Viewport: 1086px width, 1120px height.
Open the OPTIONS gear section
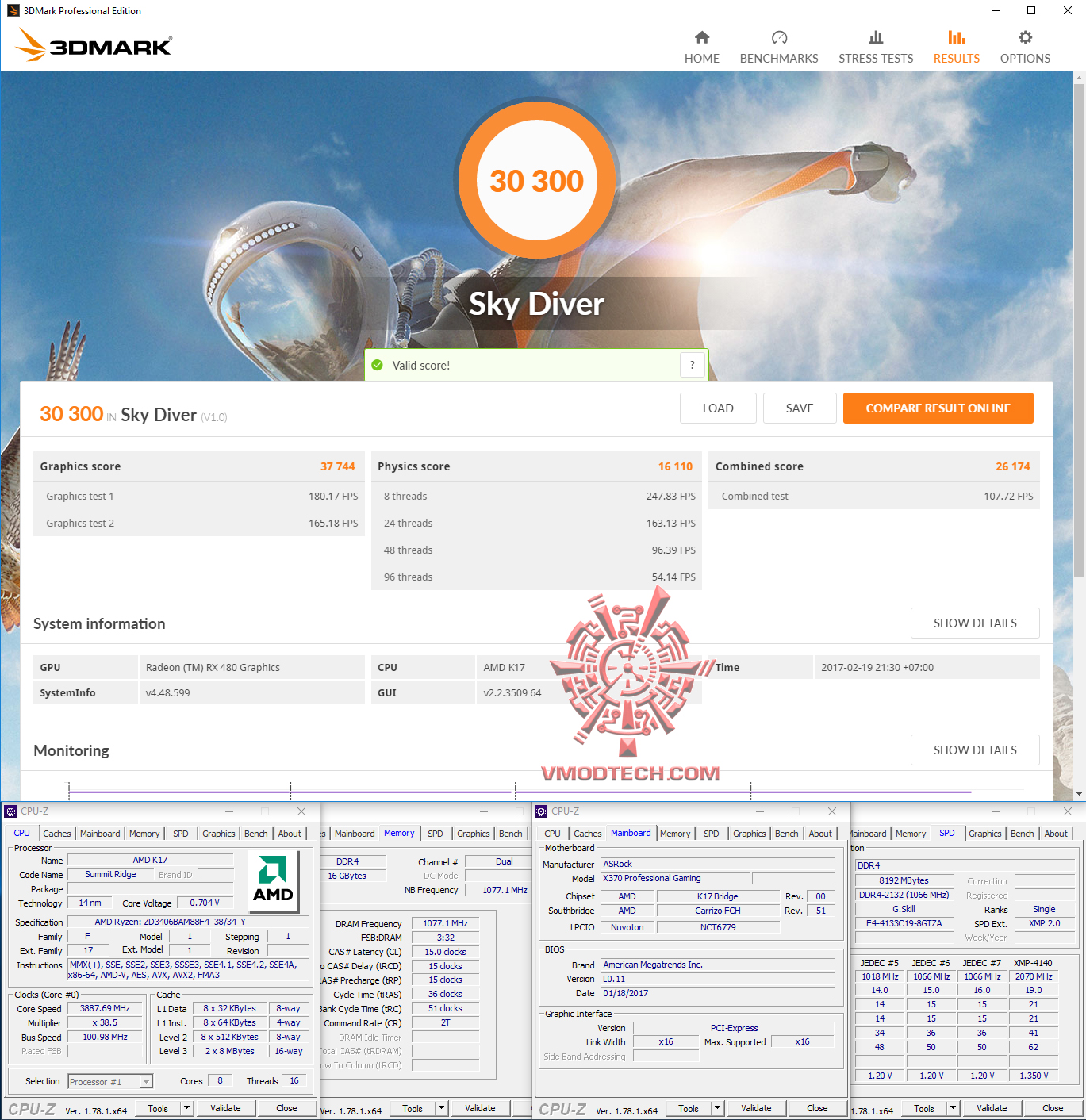[x=1025, y=48]
